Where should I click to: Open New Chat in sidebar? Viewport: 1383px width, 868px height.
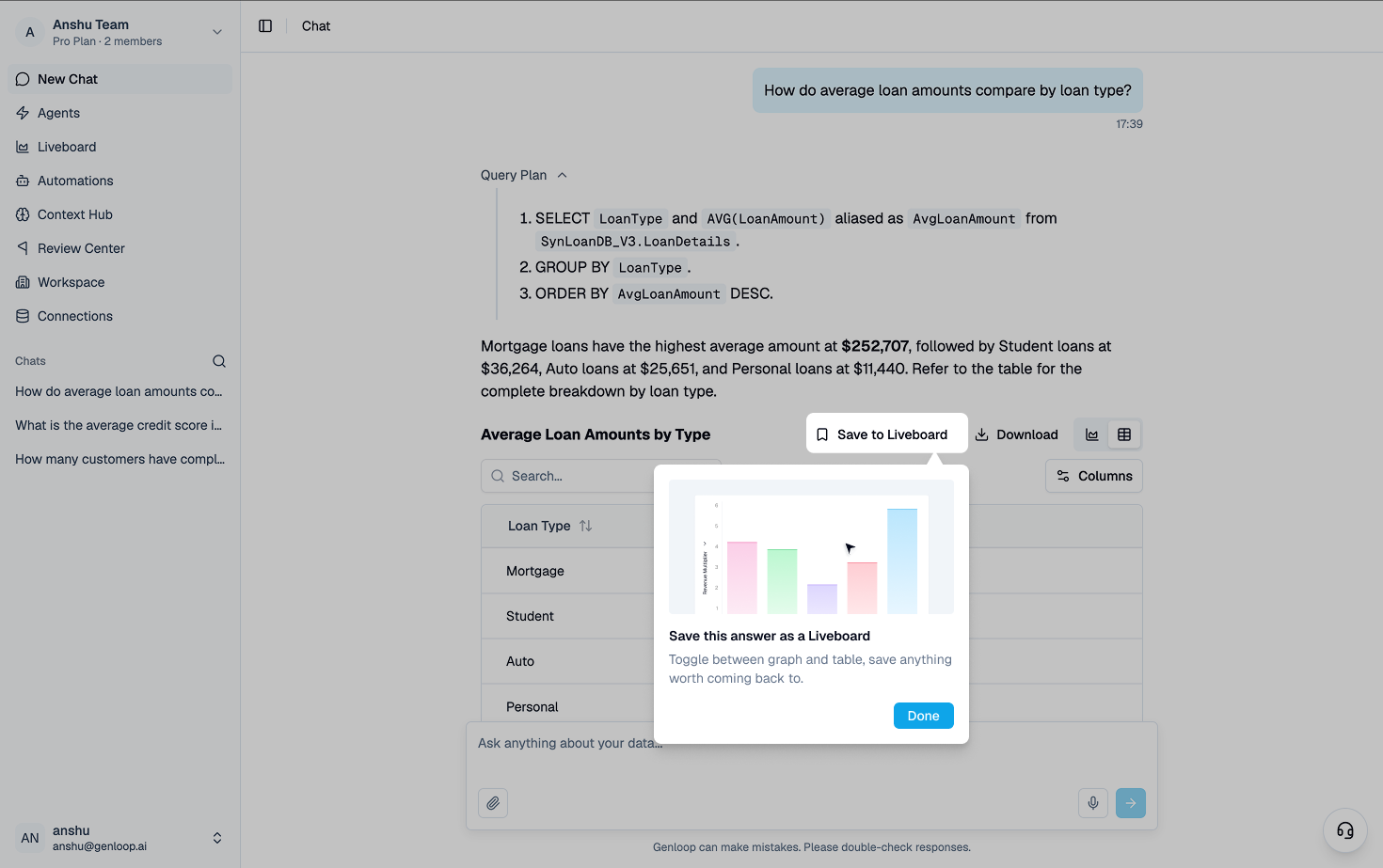[119, 79]
